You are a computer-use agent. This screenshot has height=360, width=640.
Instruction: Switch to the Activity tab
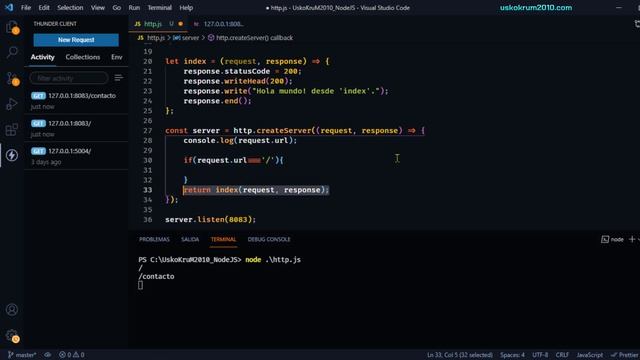pos(42,57)
